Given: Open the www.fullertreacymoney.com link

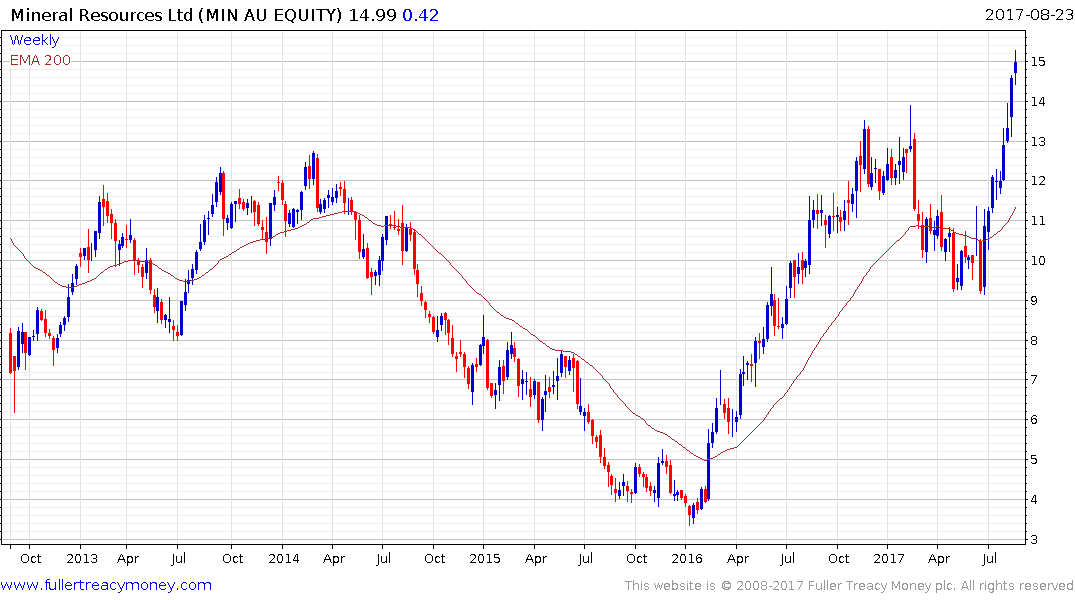Looking at the screenshot, I should 106,586.
